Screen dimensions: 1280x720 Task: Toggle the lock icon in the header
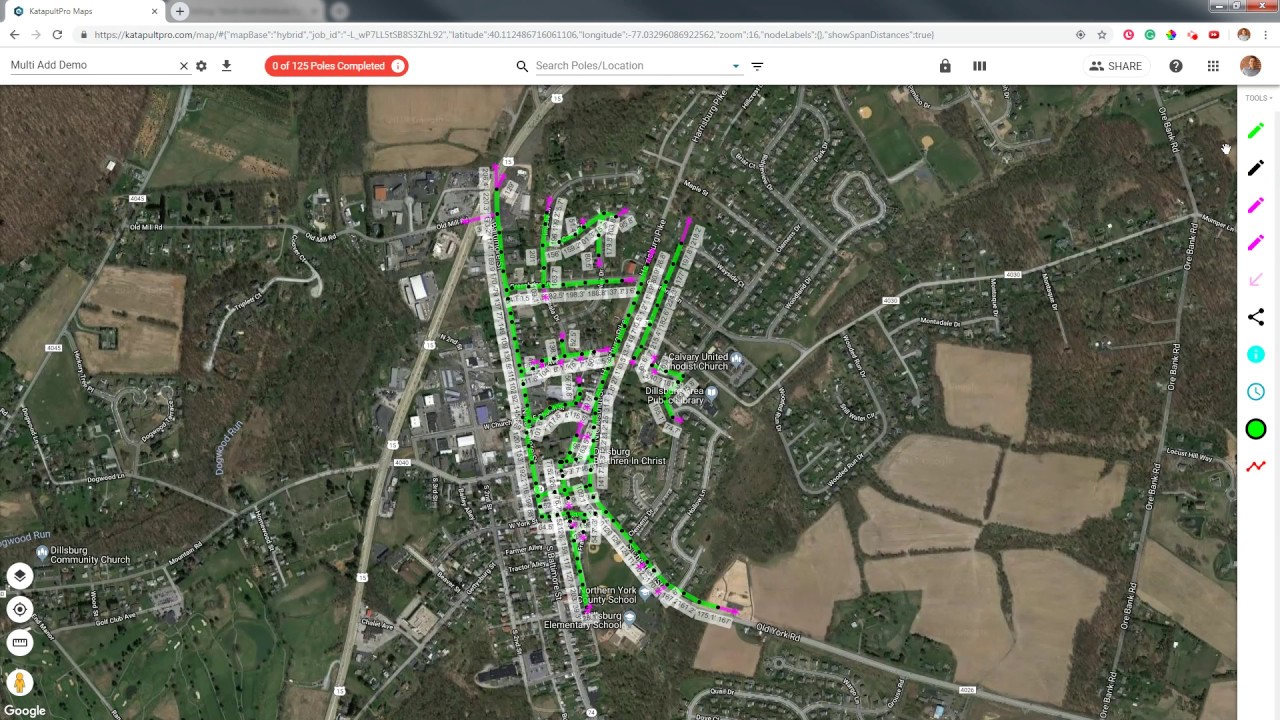click(945, 66)
